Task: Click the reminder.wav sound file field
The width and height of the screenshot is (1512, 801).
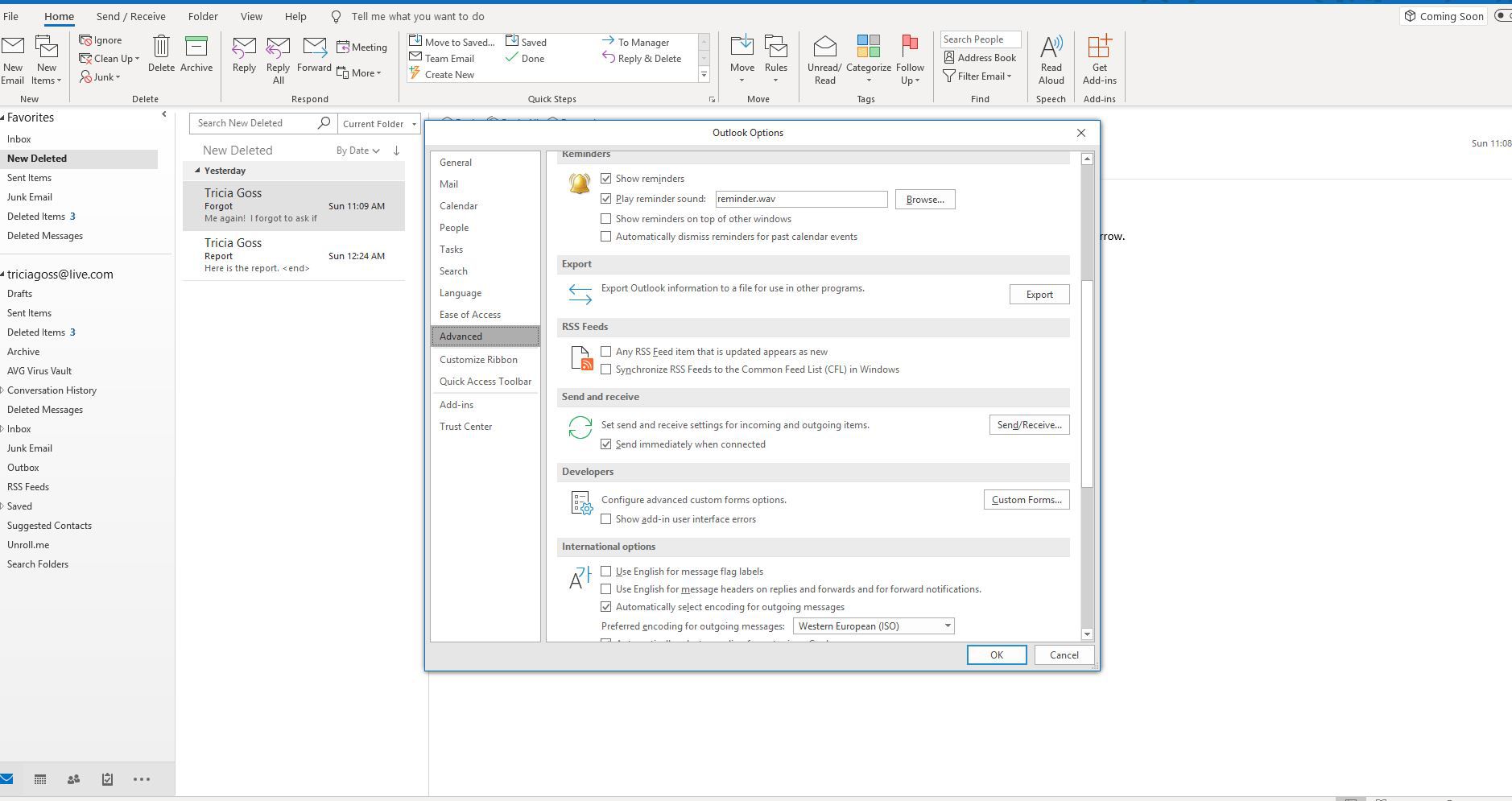Action: click(x=801, y=199)
